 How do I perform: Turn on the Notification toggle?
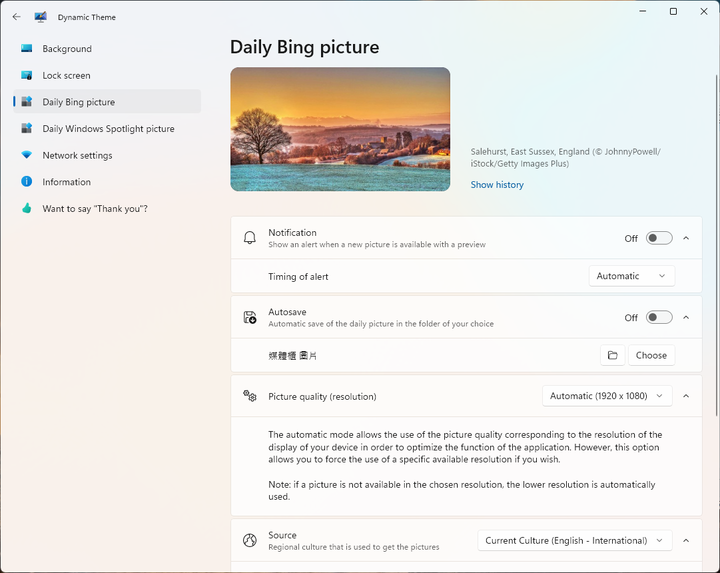[659, 238]
